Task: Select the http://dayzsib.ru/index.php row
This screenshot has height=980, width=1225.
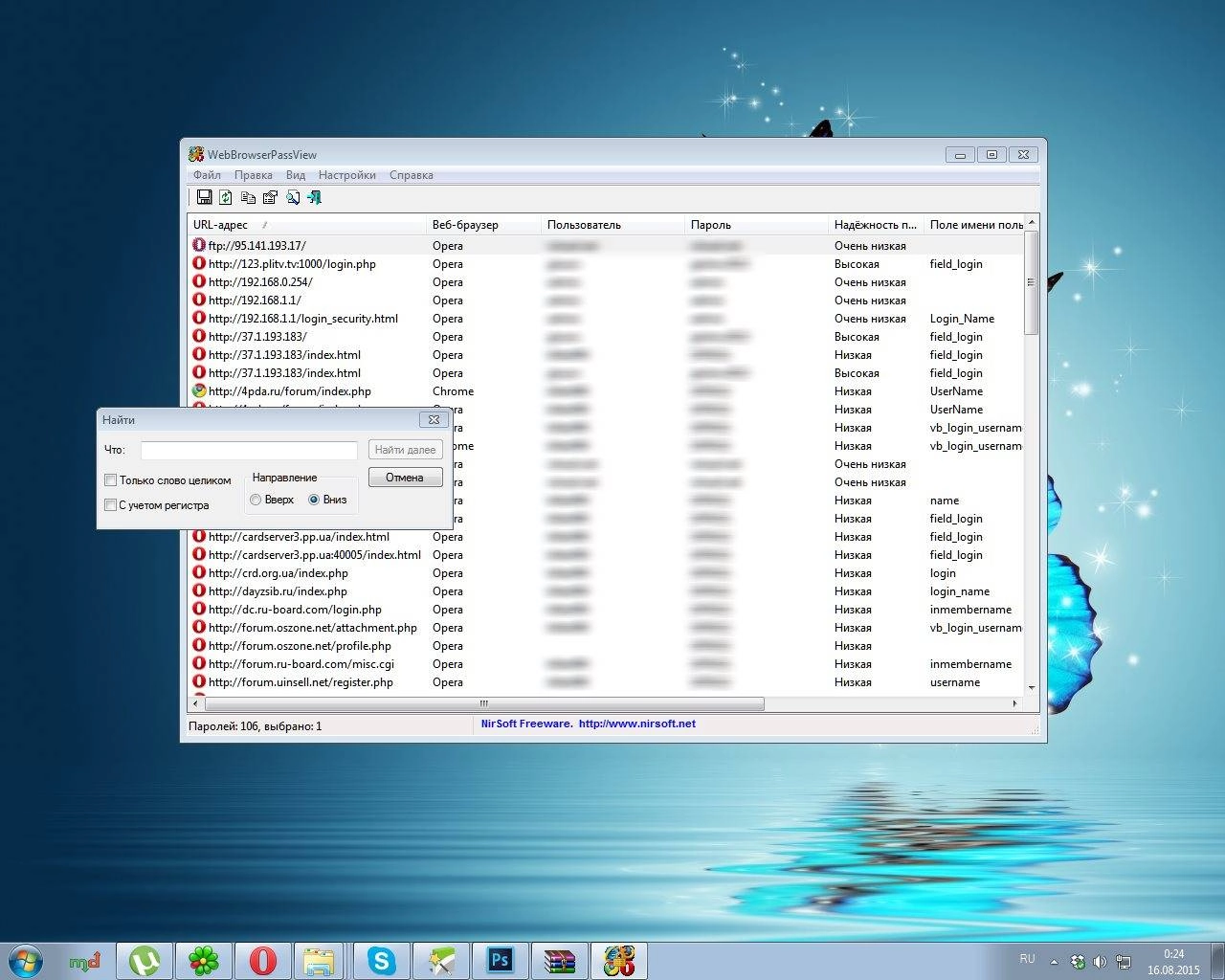Action: [x=606, y=591]
